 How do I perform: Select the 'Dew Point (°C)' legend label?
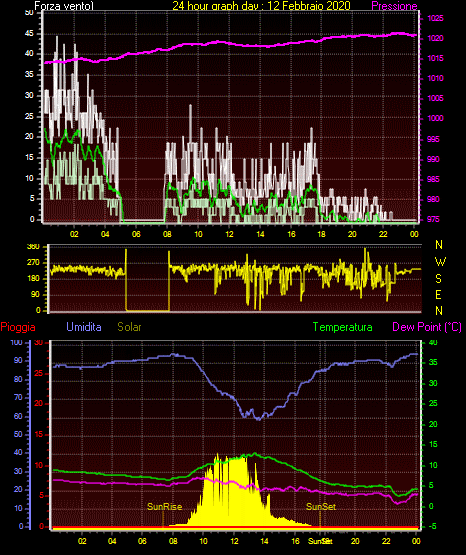point(427,327)
